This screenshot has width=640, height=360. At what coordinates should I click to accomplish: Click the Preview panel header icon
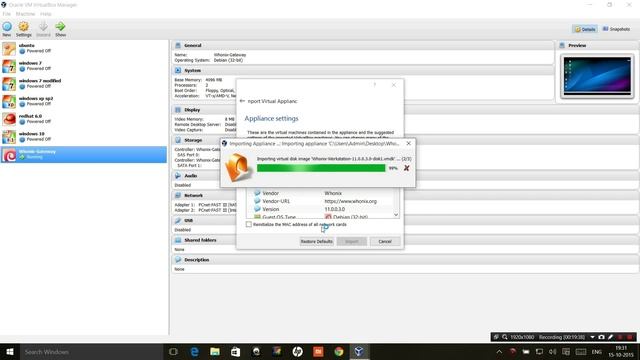tap(562, 45)
